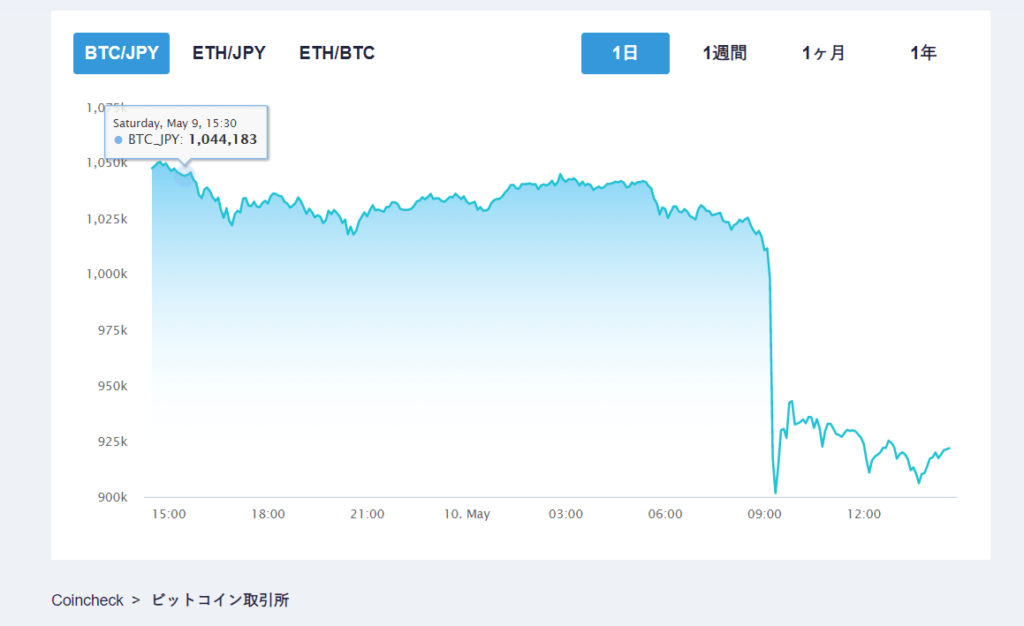Click the ビットコイン取引所 breadcrumb text
Screen dimensions: 1024x626
(x=221, y=600)
